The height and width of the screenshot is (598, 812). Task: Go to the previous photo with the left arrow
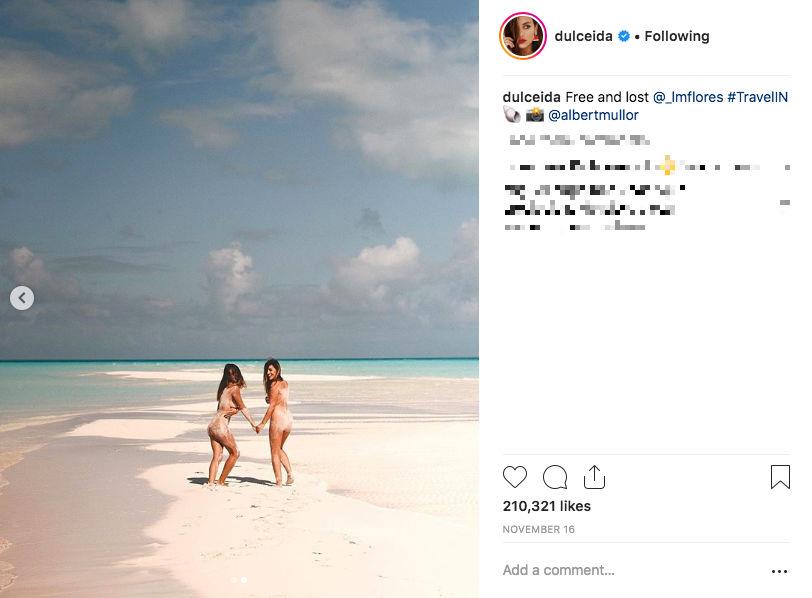coord(22,297)
